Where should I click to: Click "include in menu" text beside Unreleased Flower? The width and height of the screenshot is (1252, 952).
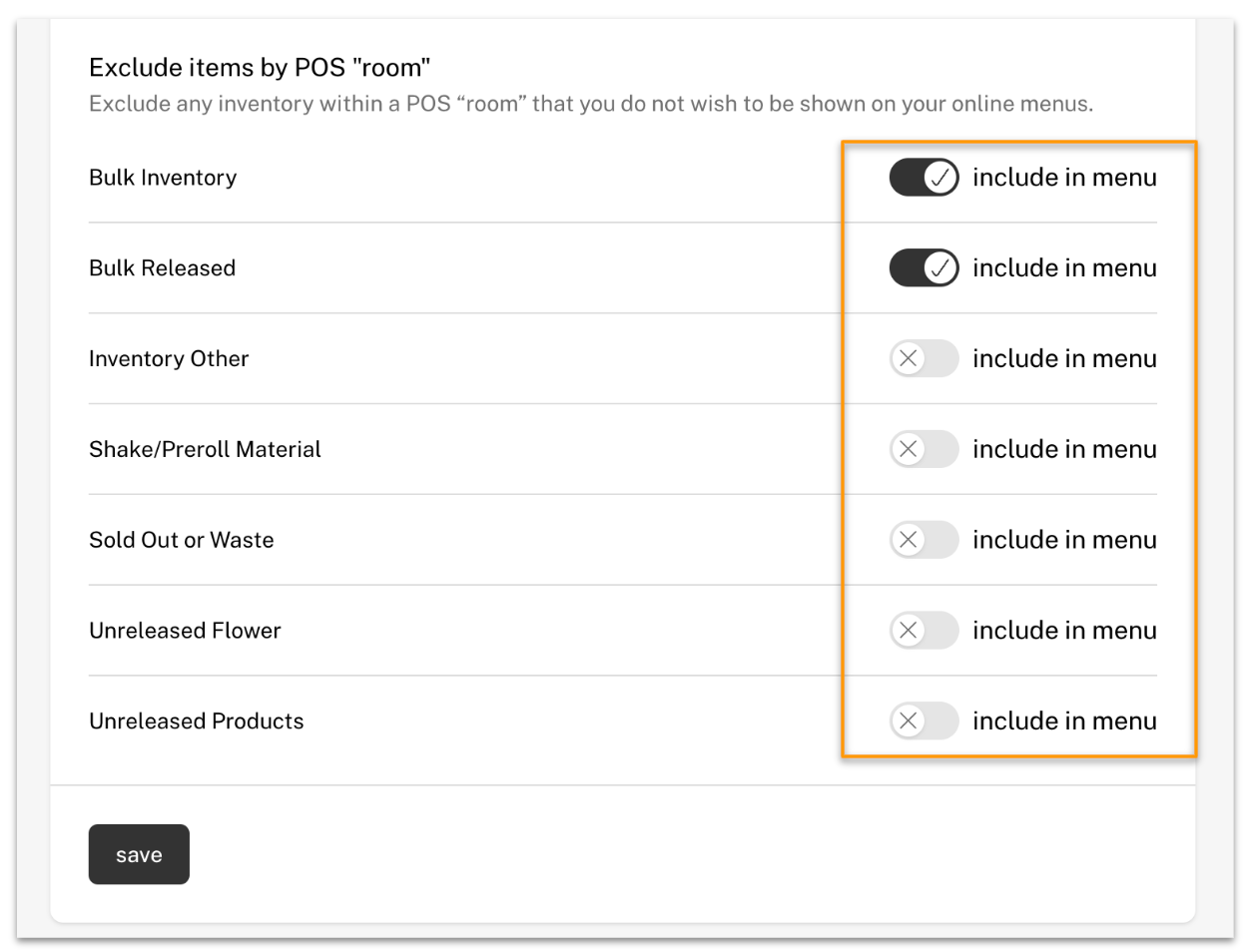point(1064,631)
